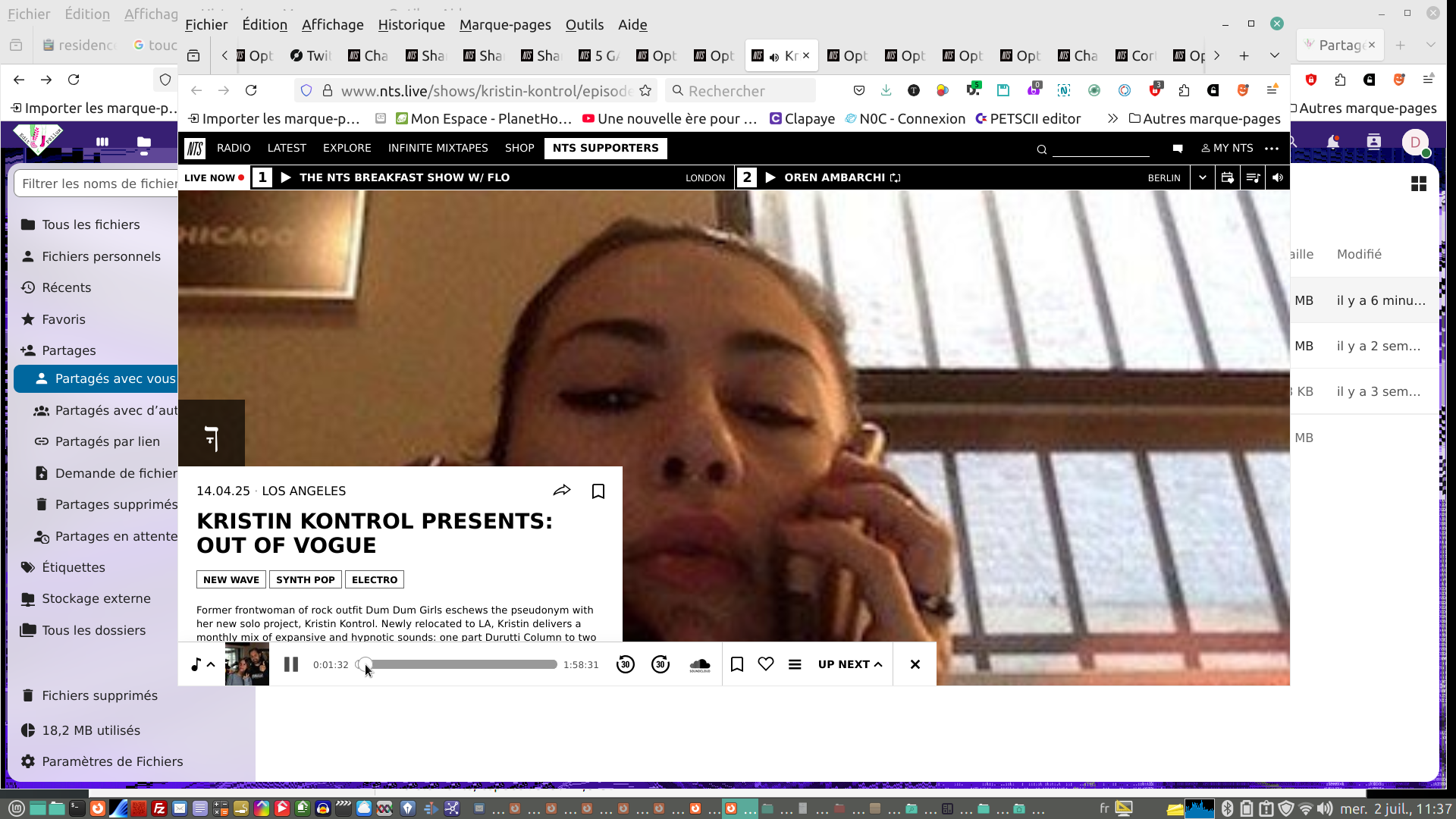Viewport: 1456px width, 819px height.
Task: Expand the live channels dropdown chevron
Action: click(1202, 177)
